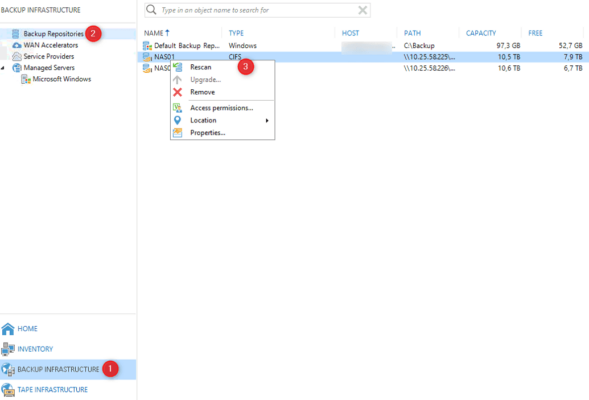Click the Inventory icon
This screenshot has width=589, height=400.
[x=8, y=349]
